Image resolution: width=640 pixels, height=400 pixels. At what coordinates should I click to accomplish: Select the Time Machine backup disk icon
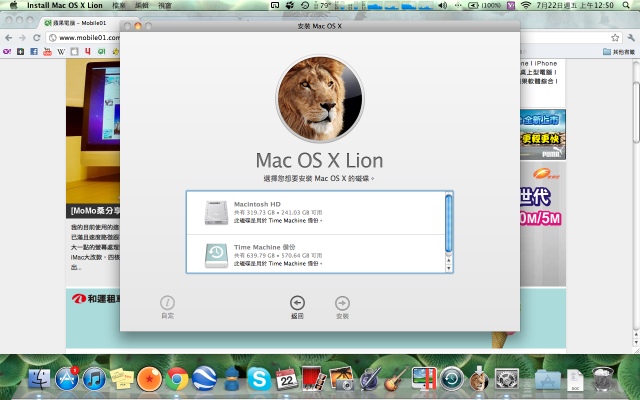(x=216, y=256)
